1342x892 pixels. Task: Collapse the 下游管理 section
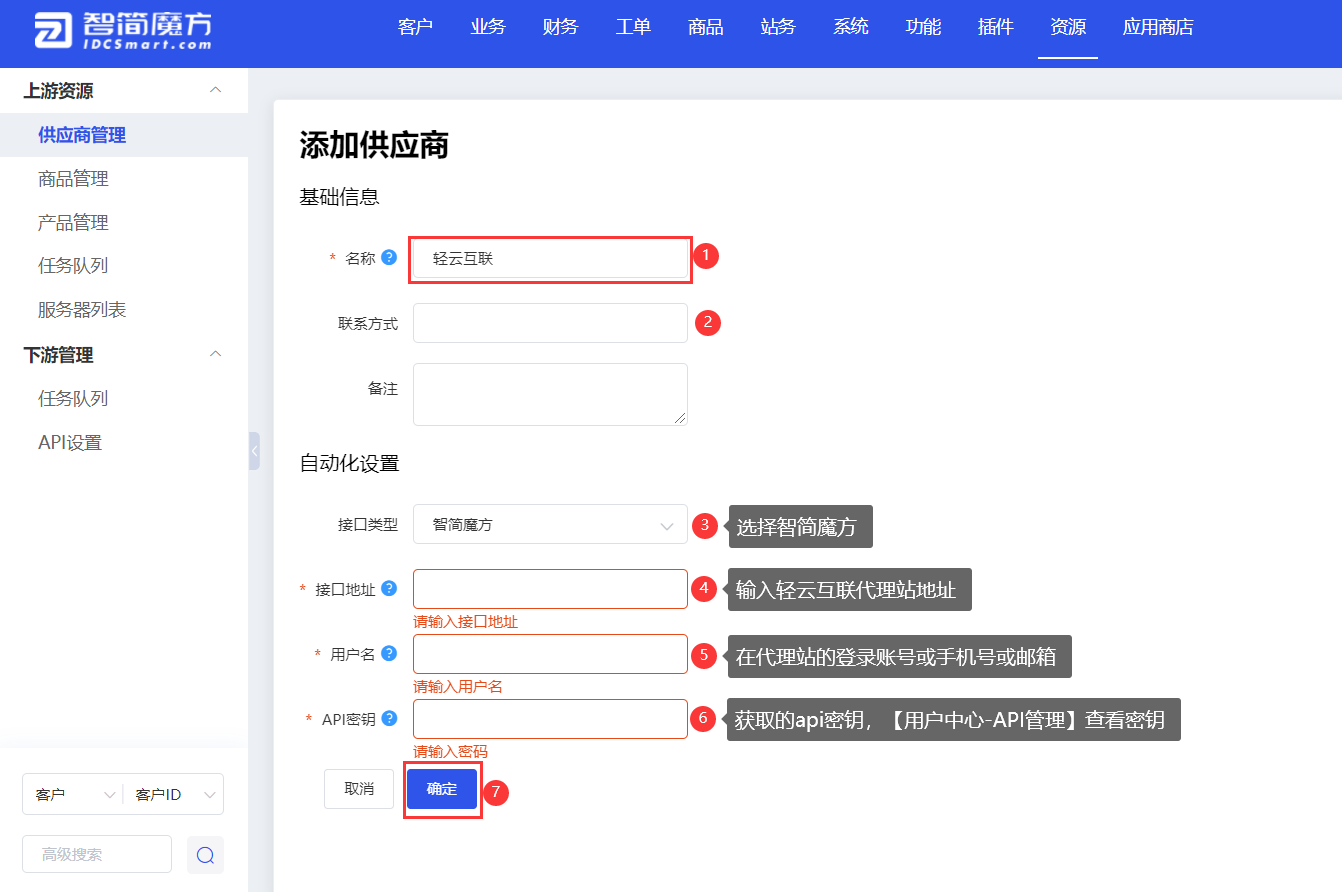(215, 354)
